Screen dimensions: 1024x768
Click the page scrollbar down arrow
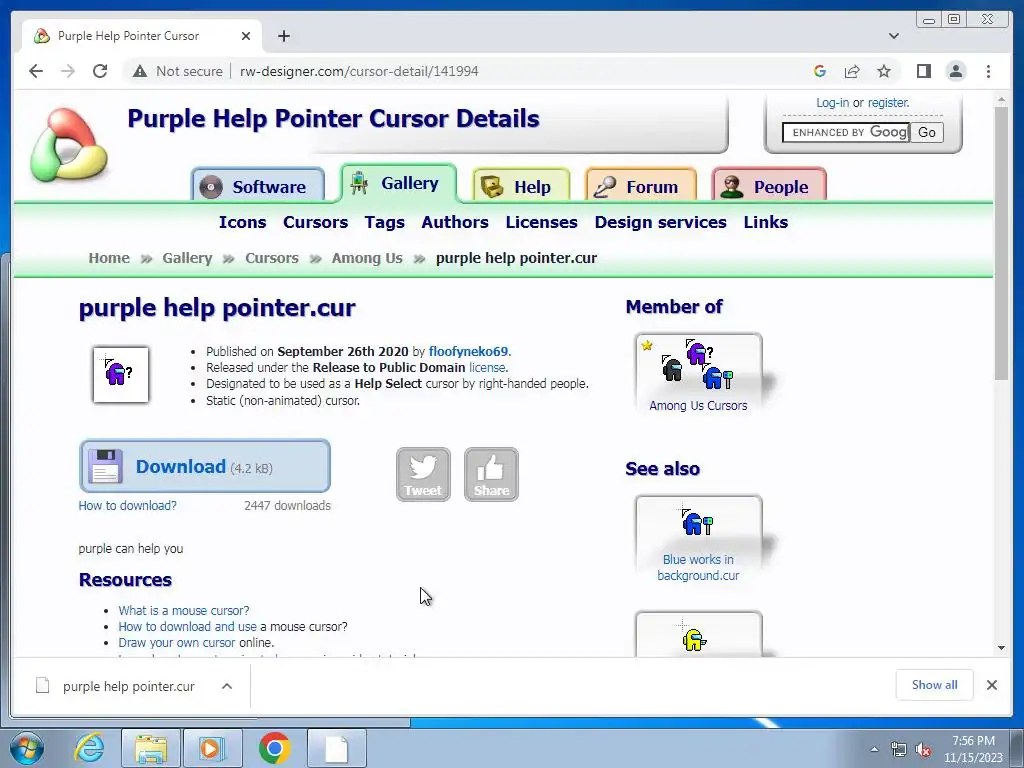coord(1001,647)
